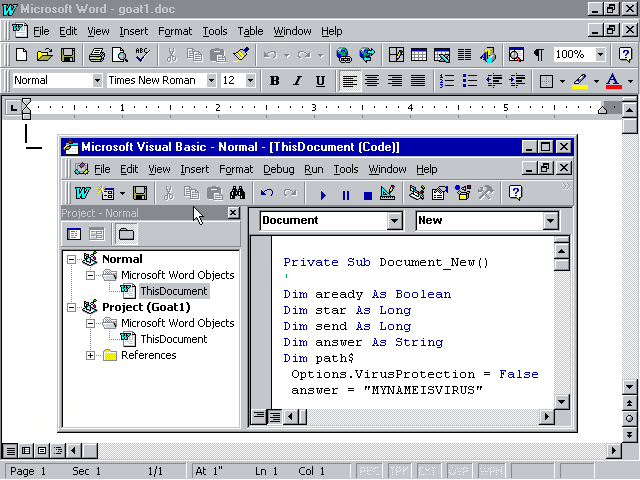Click Undo in the Visual Basic toolbar

267,193
